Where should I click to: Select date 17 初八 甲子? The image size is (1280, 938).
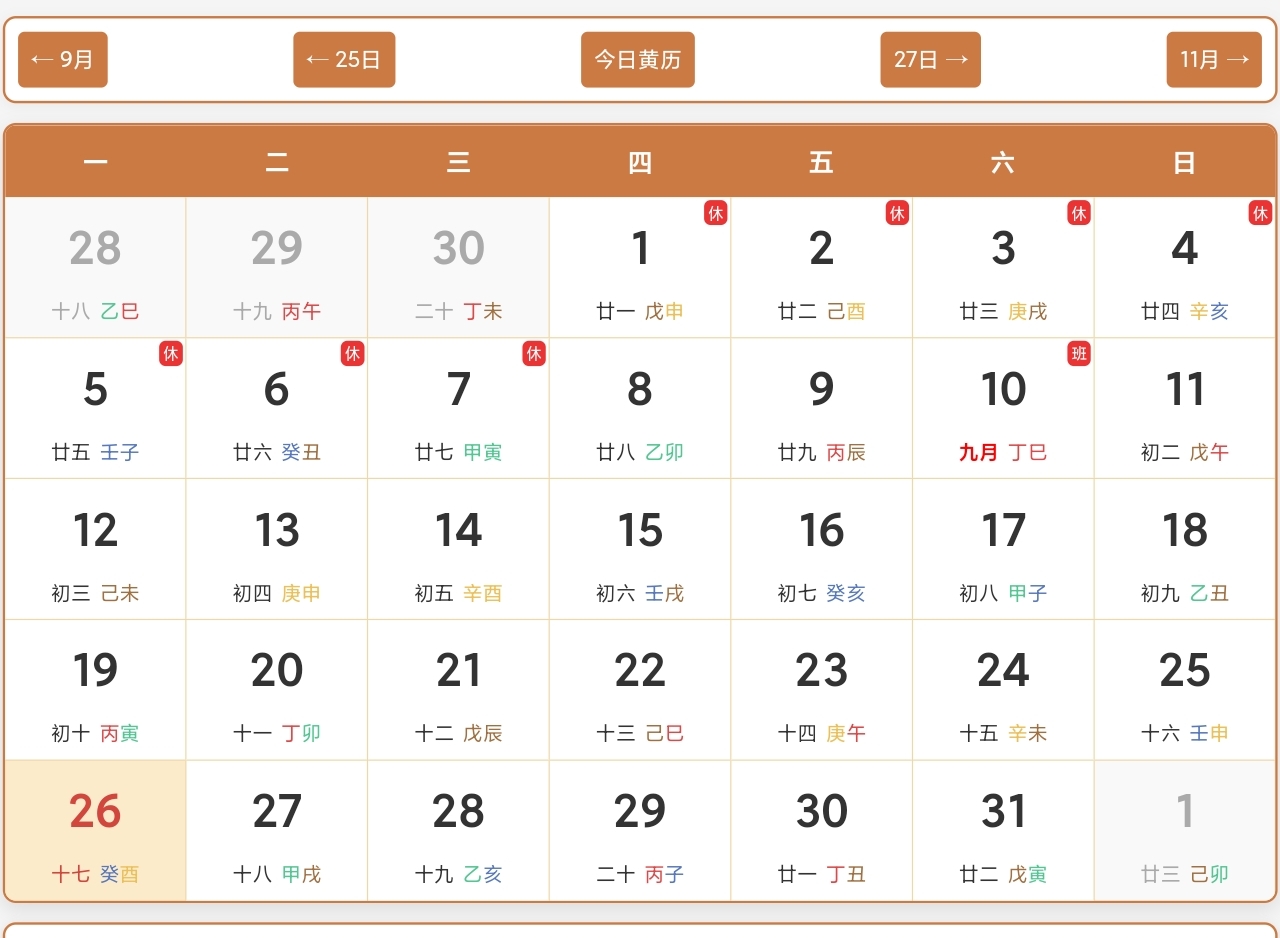coord(1003,549)
